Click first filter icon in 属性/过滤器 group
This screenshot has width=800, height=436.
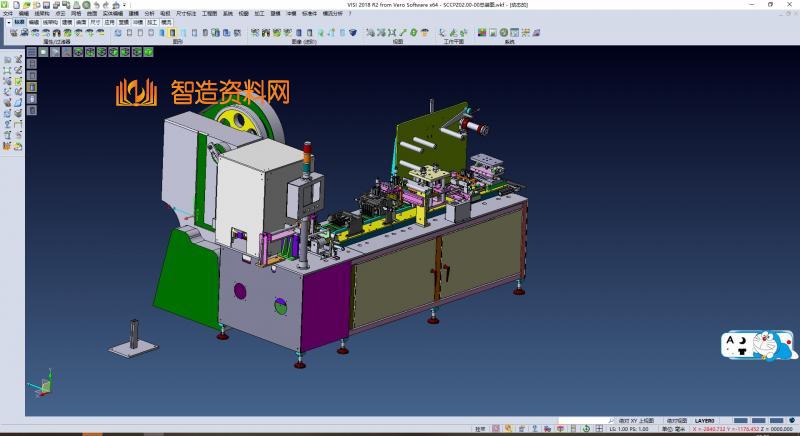pyautogui.click(x=12, y=33)
